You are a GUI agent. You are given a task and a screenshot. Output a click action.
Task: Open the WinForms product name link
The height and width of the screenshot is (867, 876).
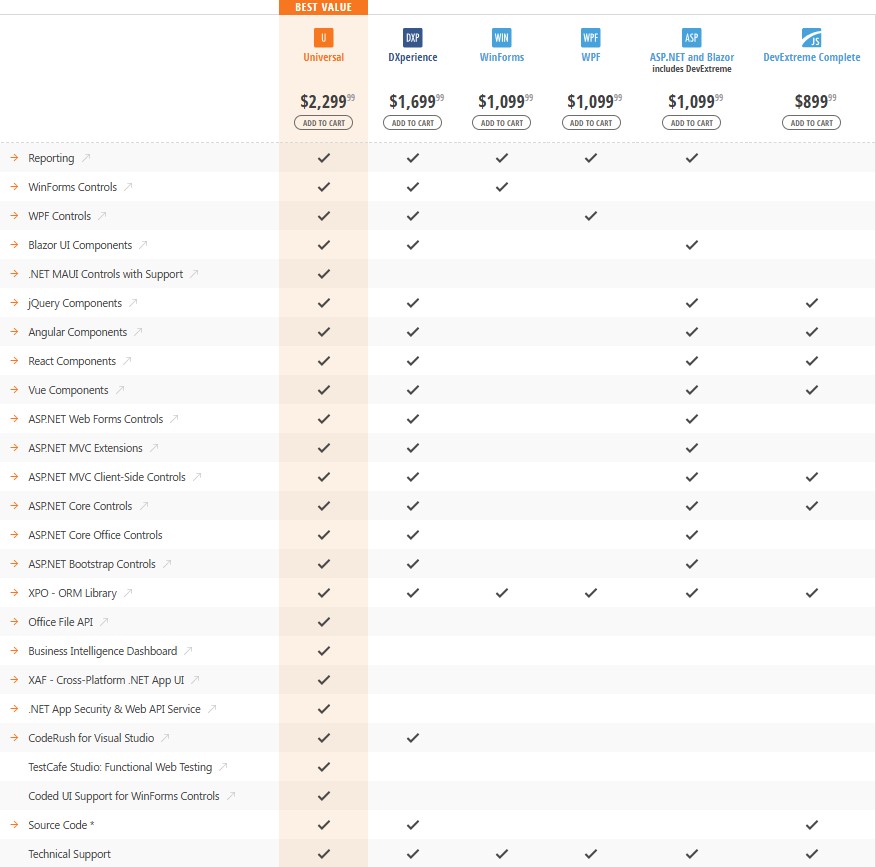(502, 57)
